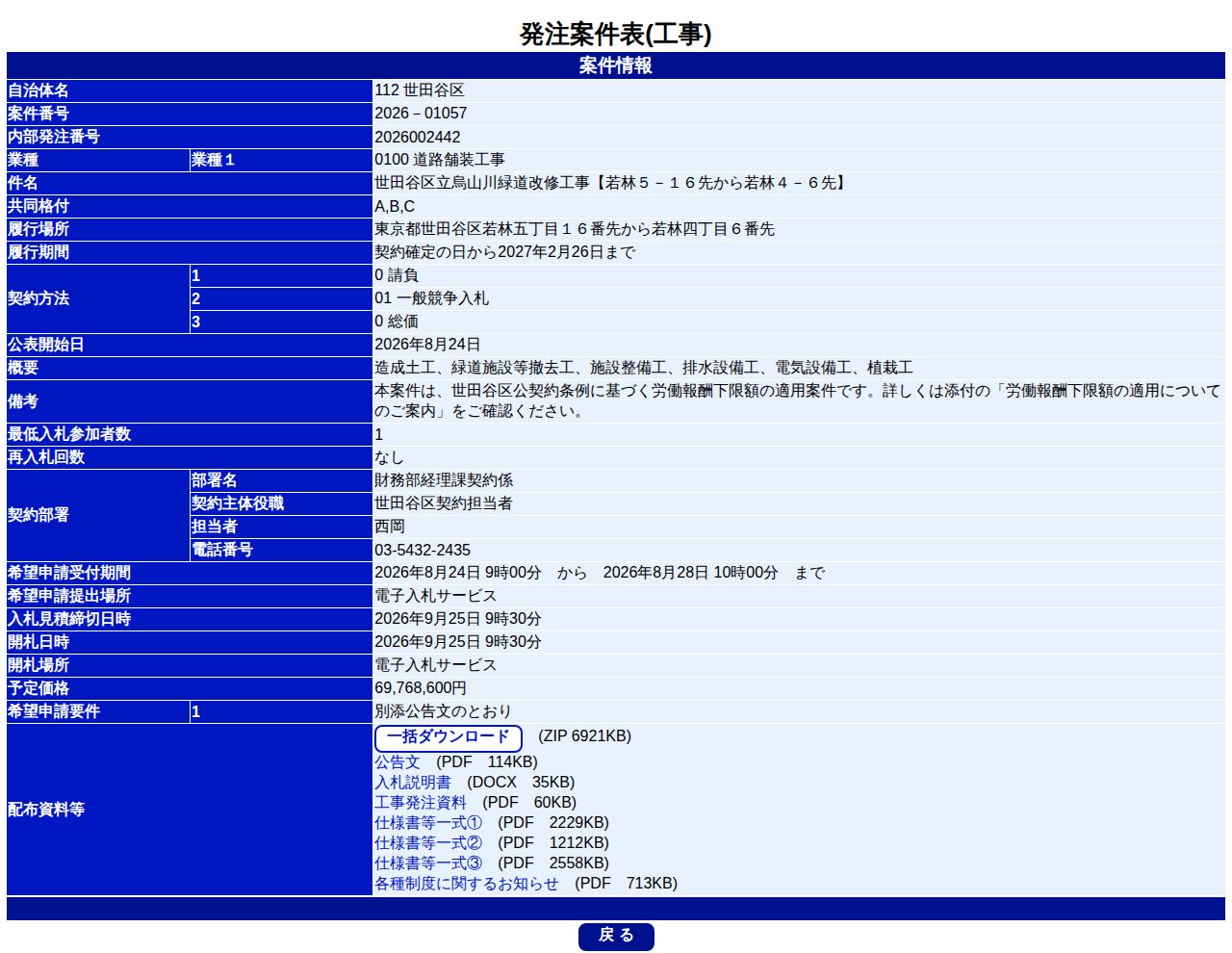Open the 仕様書等一式① link
1232x953 pixels.
(428, 823)
